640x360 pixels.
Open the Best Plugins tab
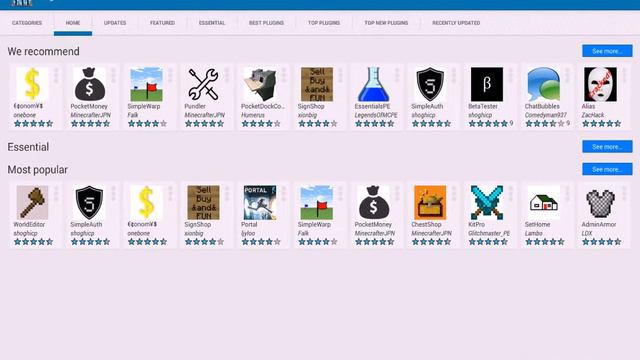pos(266,23)
